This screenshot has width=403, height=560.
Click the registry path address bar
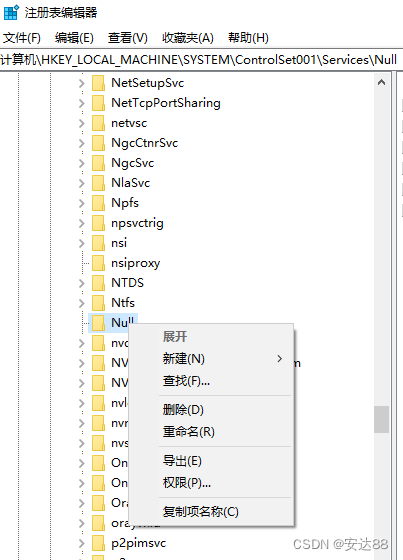tap(200, 60)
